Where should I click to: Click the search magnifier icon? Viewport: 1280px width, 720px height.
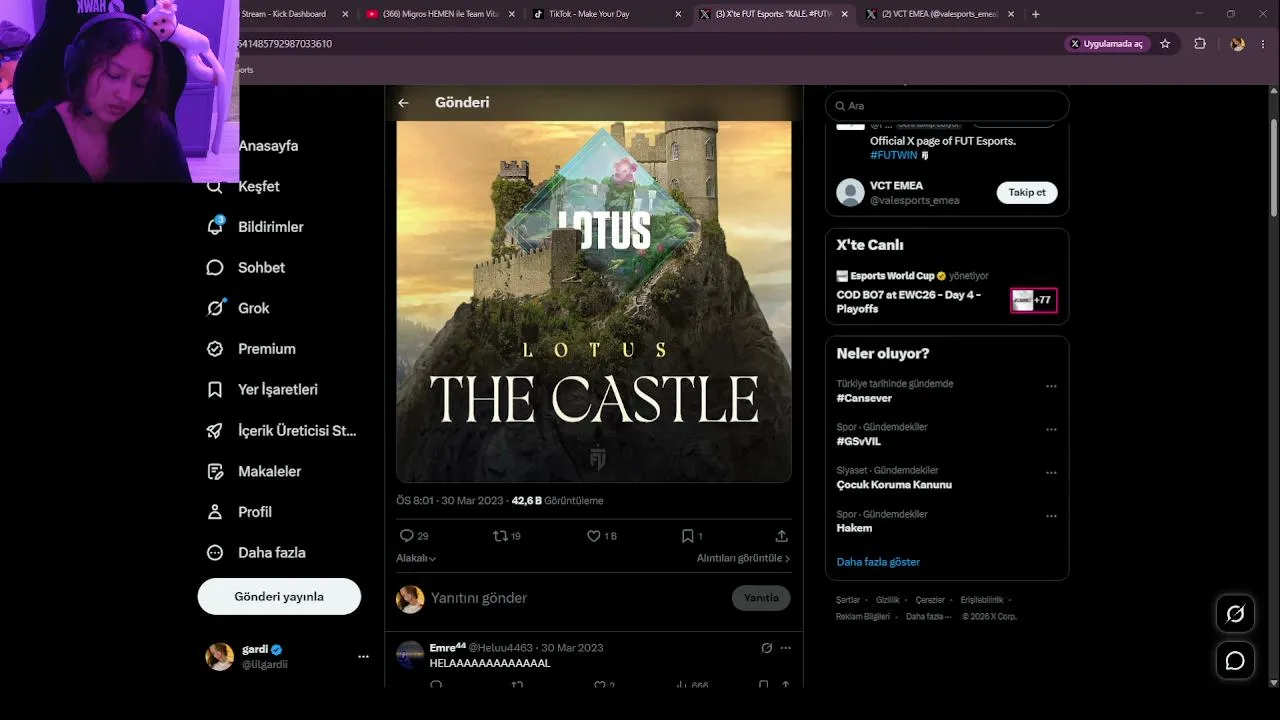point(840,106)
